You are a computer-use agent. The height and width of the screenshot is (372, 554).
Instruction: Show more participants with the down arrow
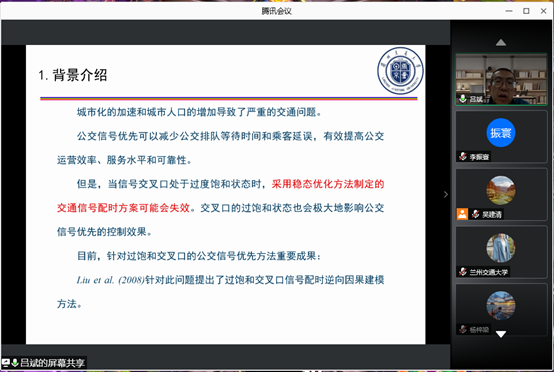click(501, 334)
